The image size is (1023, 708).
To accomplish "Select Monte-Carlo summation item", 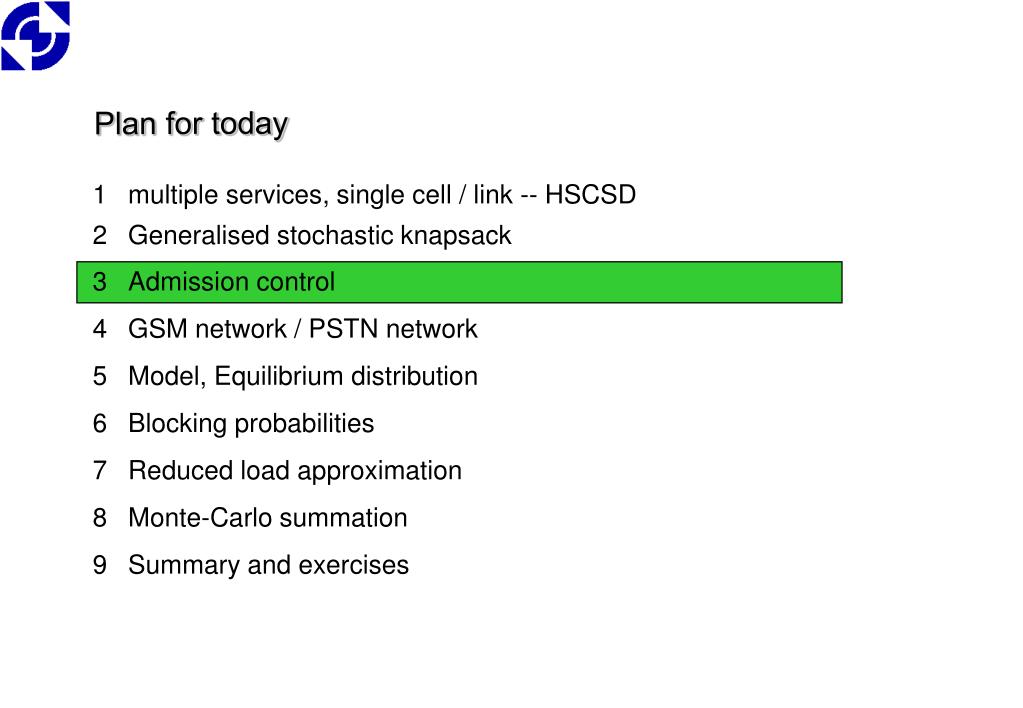I will tap(250, 517).
